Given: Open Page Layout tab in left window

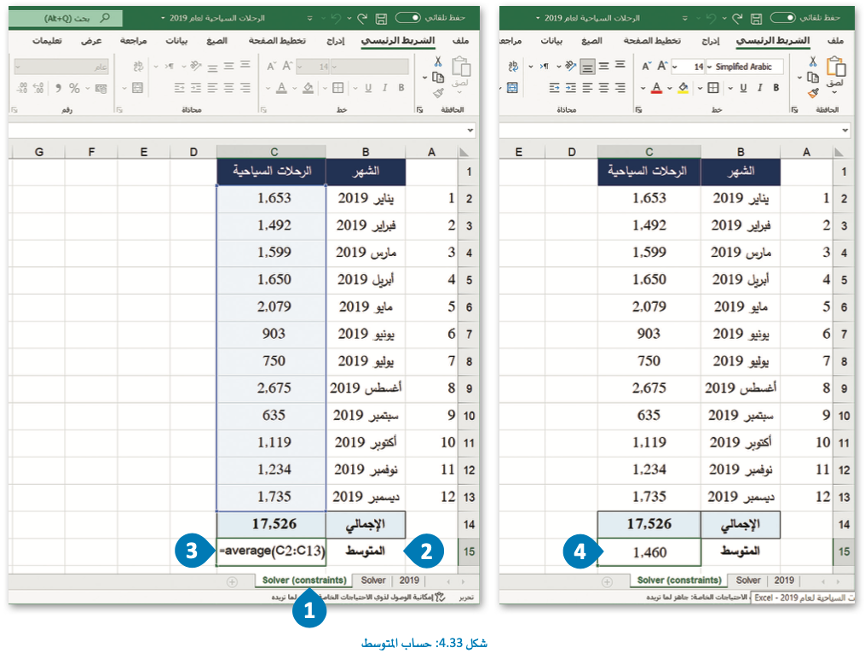Looking at the screenshot, I should pos(277,41).
